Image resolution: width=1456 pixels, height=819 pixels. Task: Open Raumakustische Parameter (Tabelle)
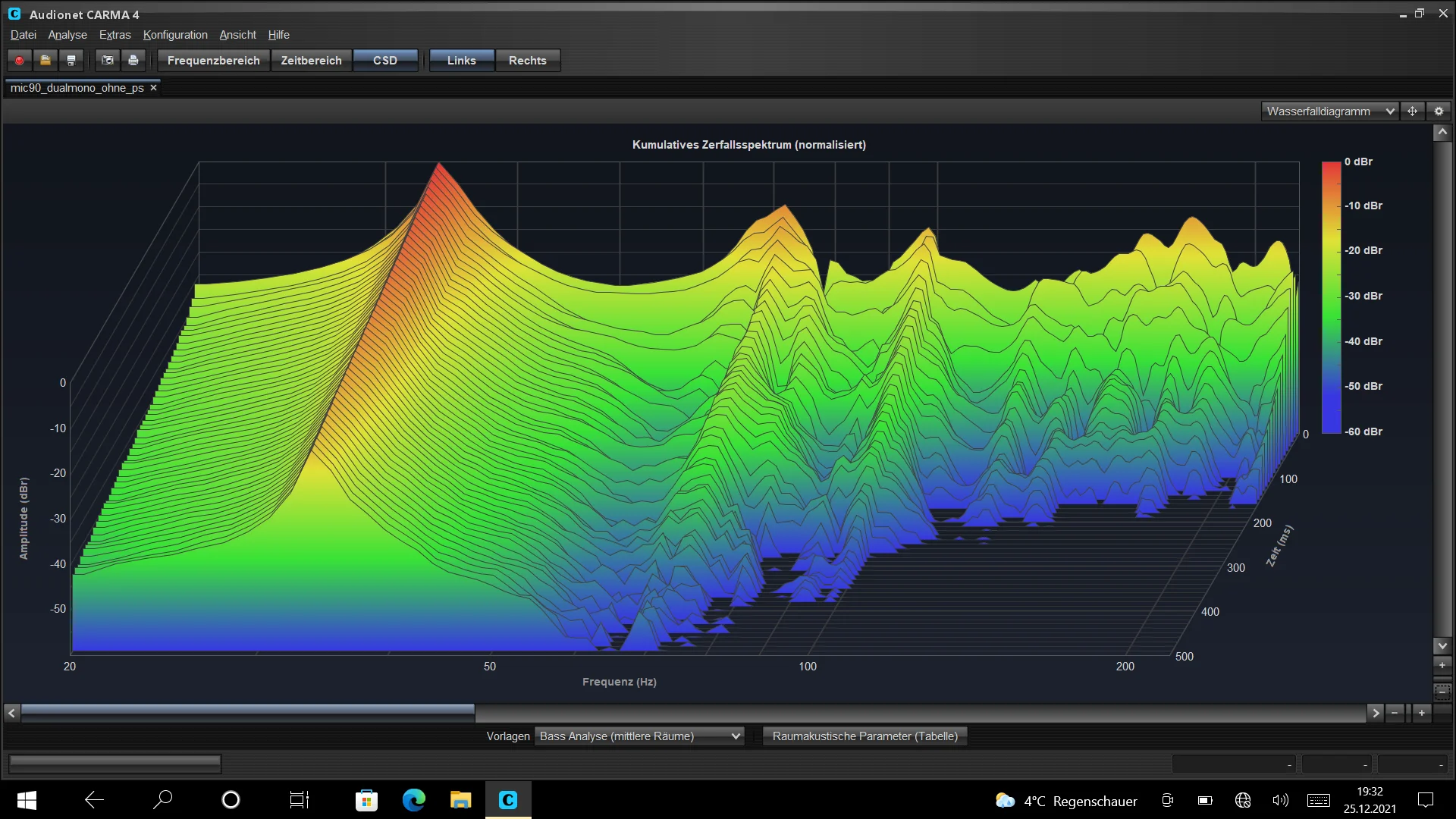864,736
